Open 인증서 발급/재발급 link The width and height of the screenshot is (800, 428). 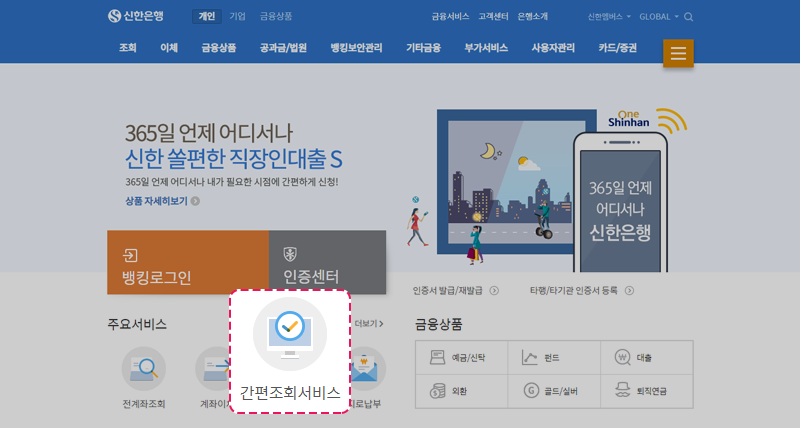447,291
